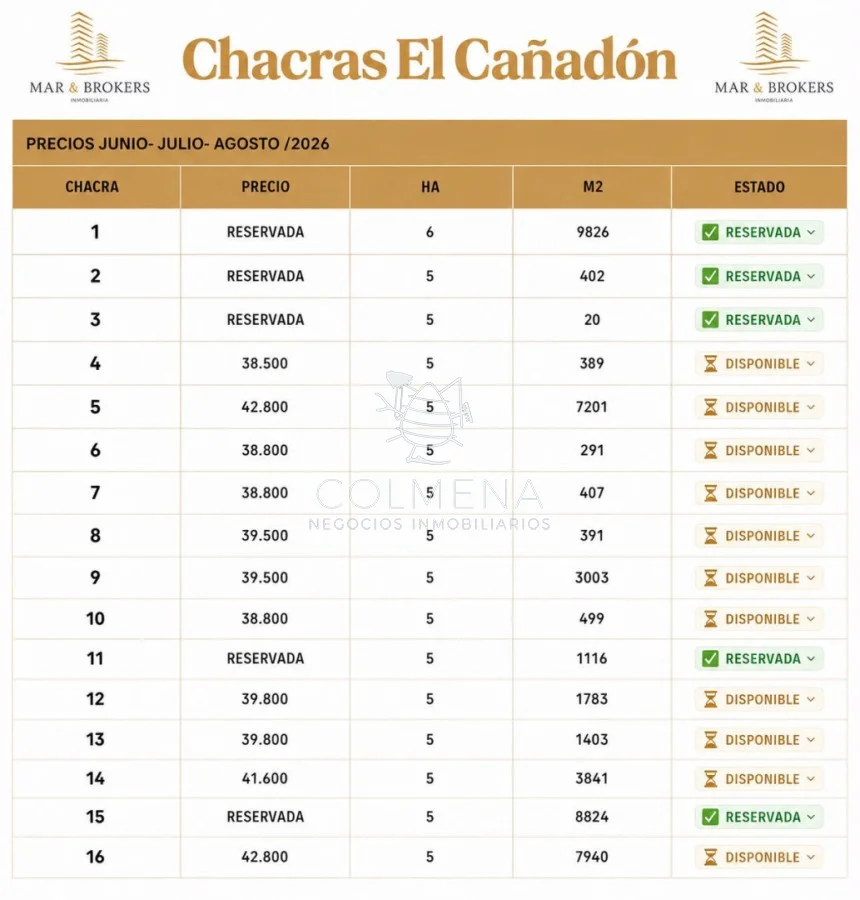Click the Mar & Brokers logo at top right

click(x=774, y=57)
